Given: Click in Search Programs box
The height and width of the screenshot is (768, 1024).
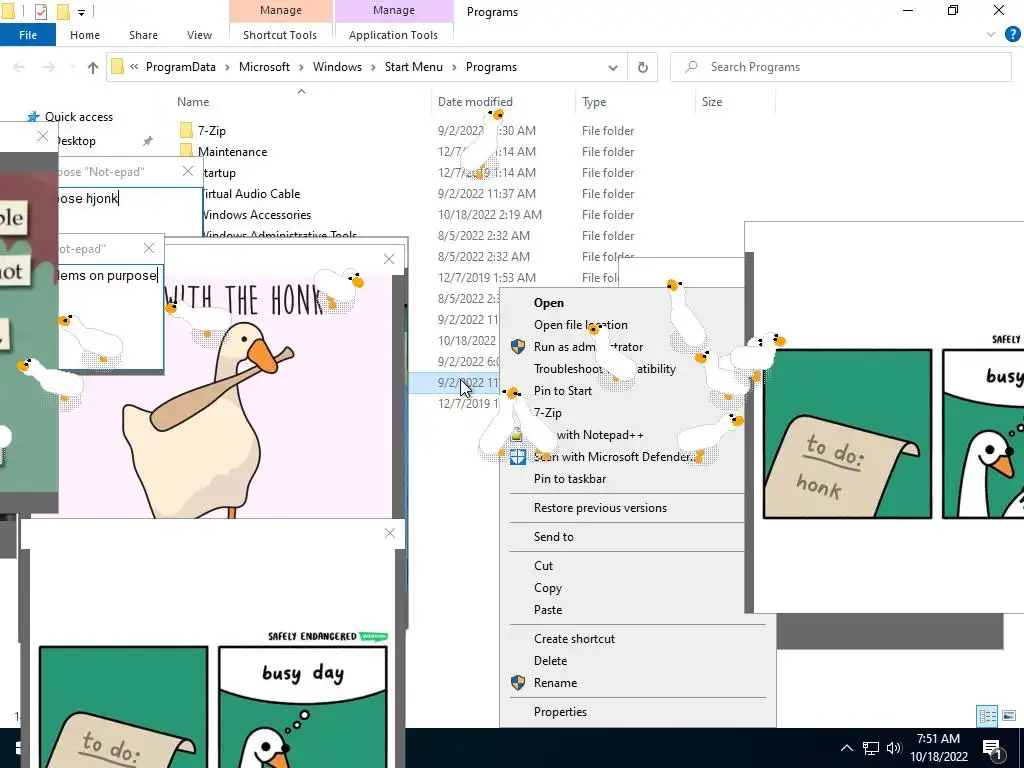Looking at the screenshot, I should [x=841, y=67].
